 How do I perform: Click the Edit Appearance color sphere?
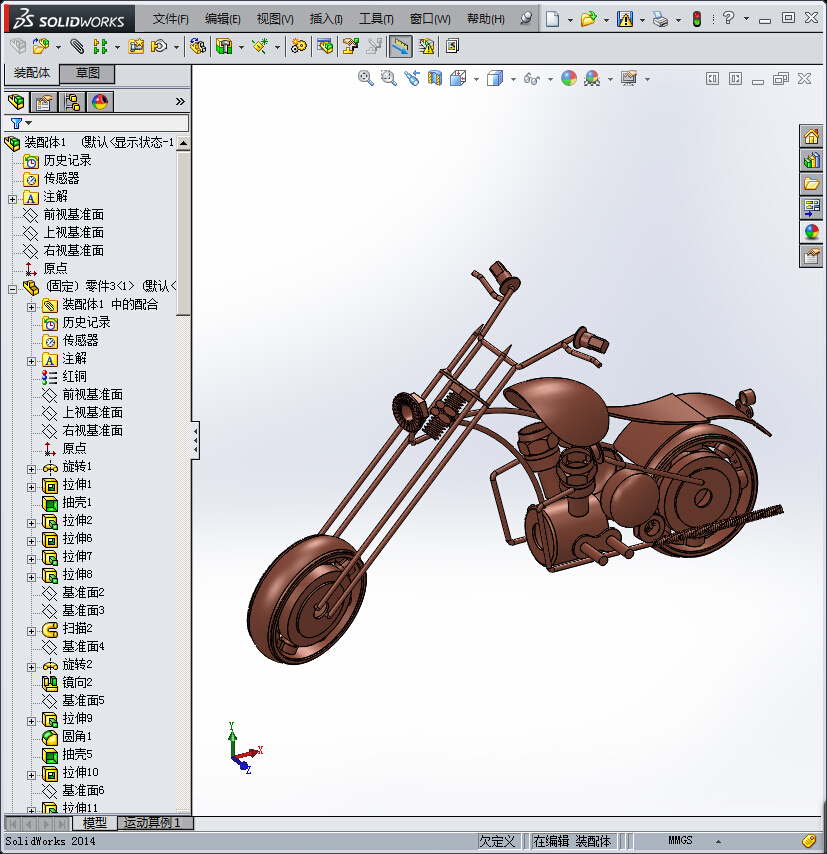[569, 78]
